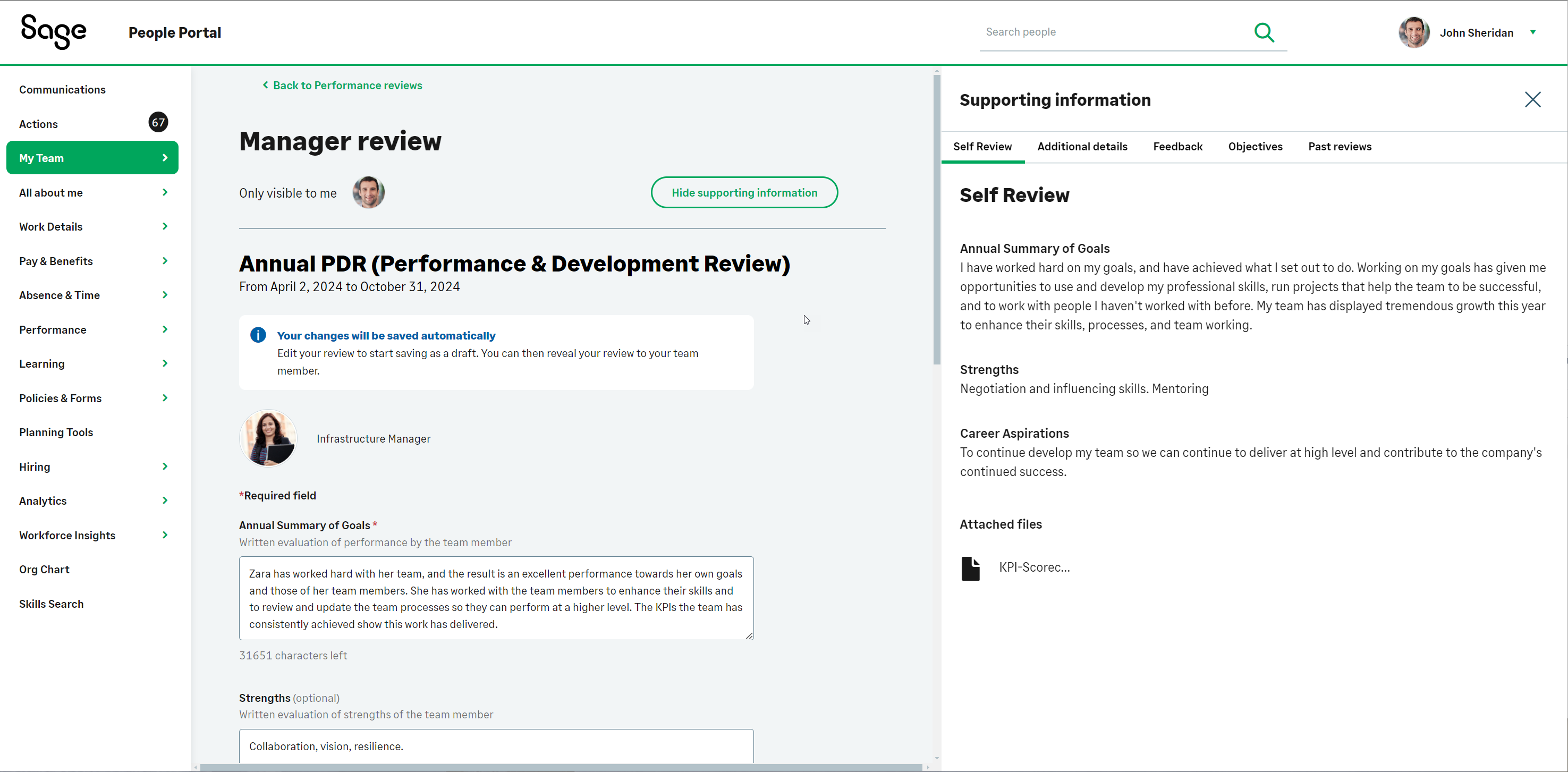
Task: Click the vertical scrollbar of review form
Action: (x=936, y=219)
